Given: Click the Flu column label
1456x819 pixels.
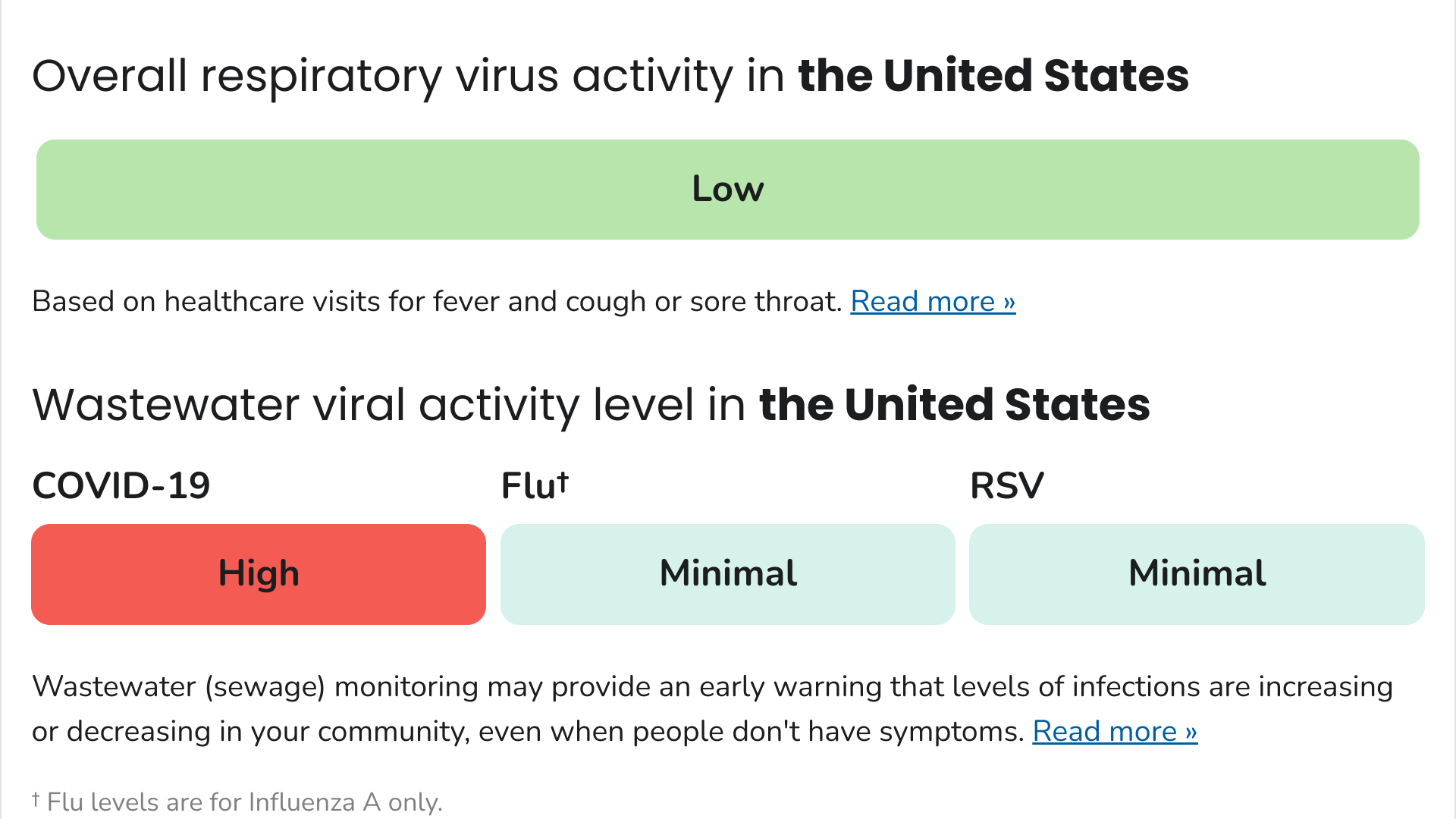Looking at the screenshot, I should coord(529,486).
